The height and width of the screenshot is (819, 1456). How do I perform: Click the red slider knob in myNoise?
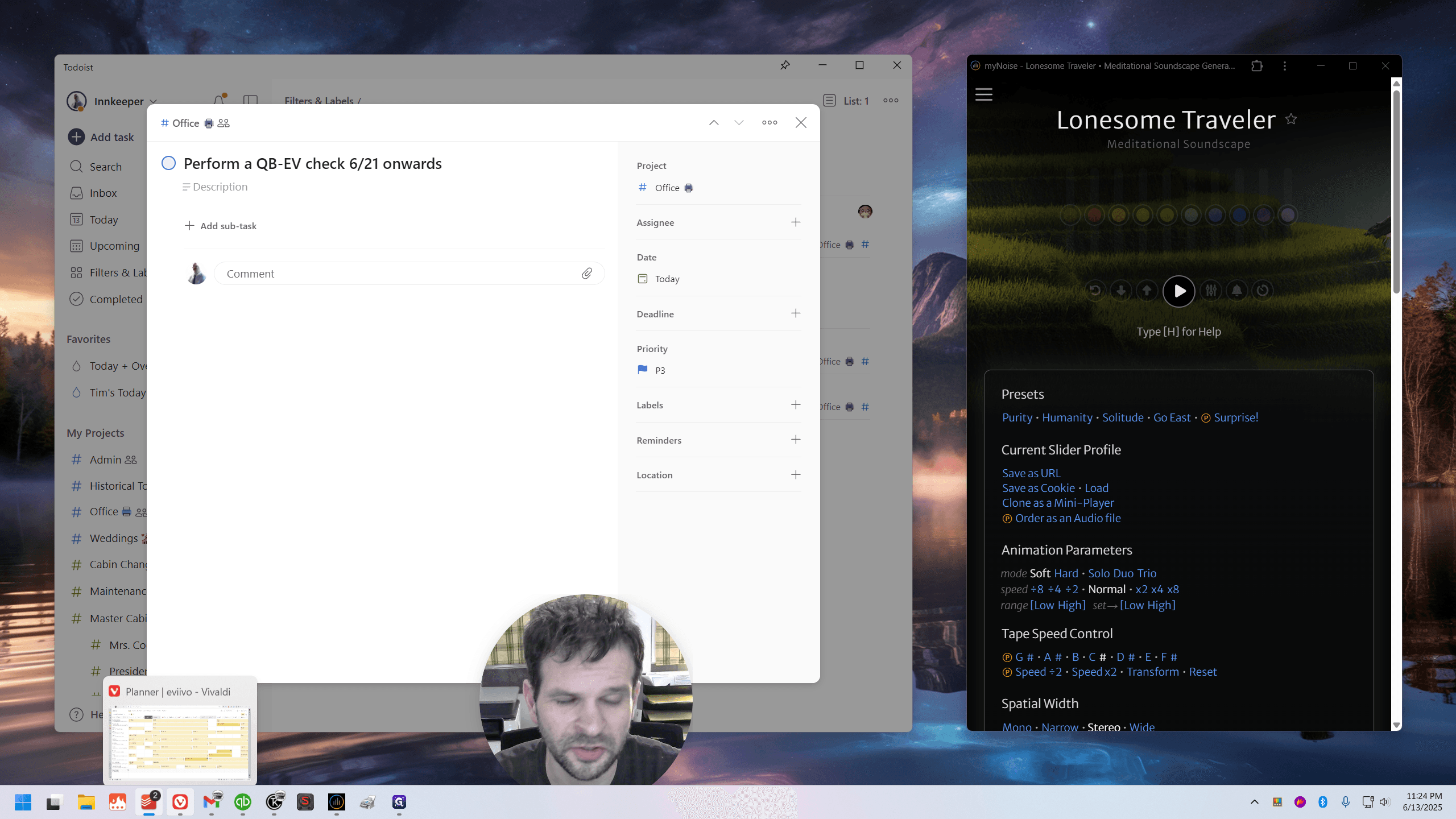pyautogui.click(x=1094, y=215)
